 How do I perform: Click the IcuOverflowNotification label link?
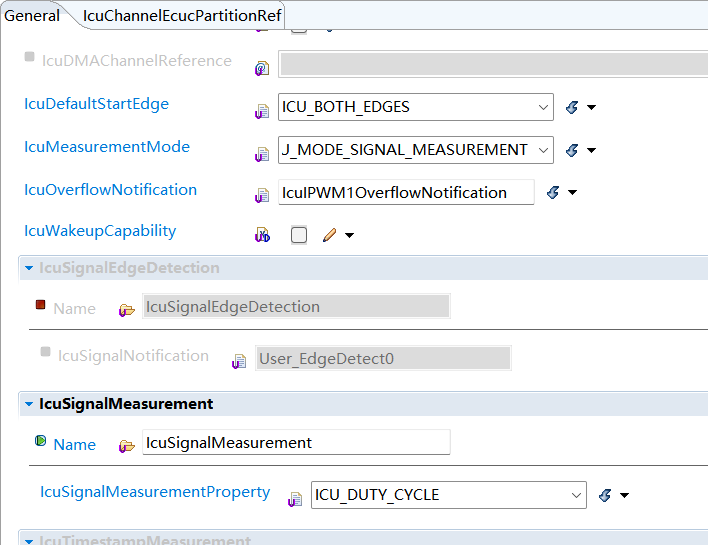[x=110, y=190]
